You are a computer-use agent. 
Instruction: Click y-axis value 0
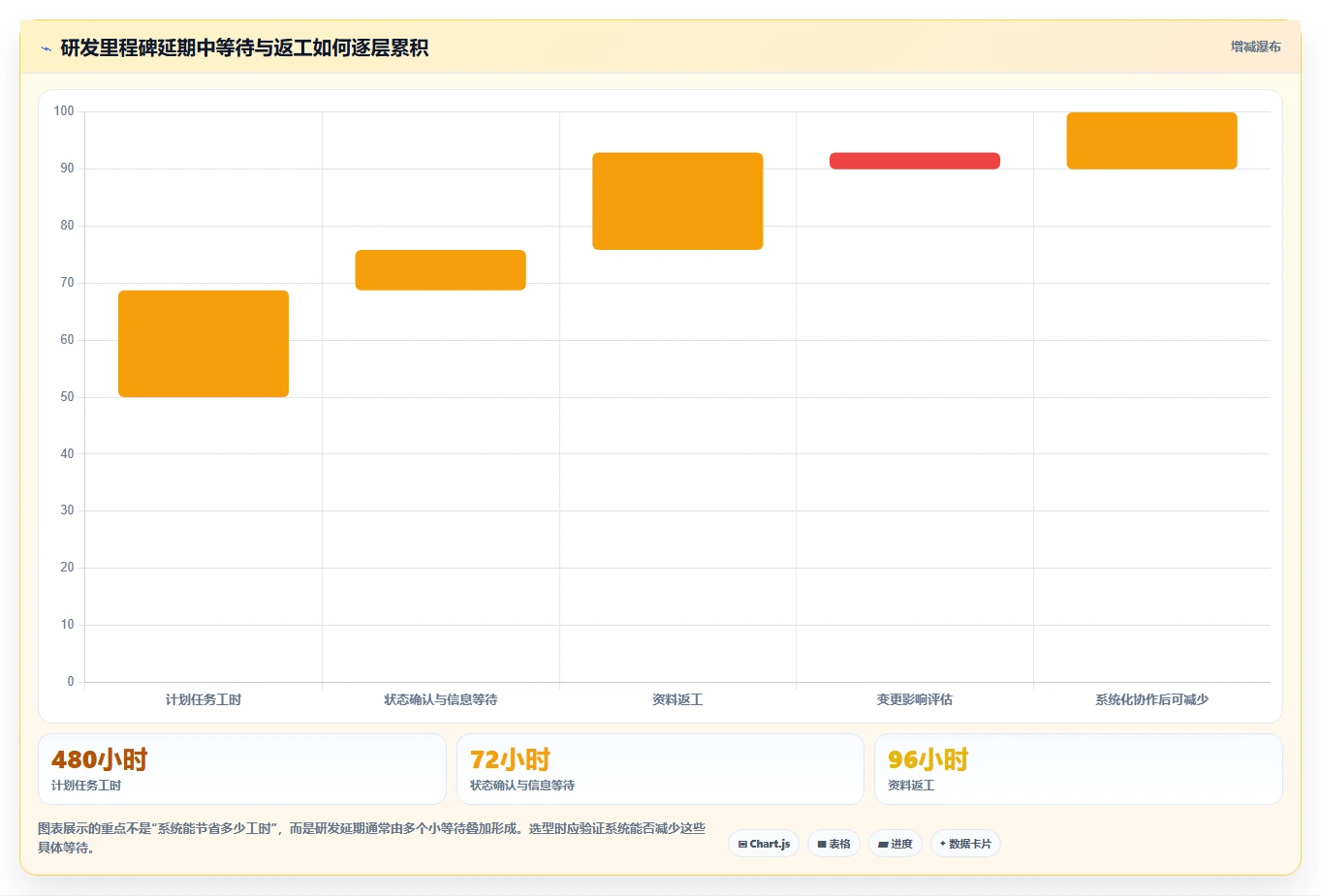click(x=71, y=682)
